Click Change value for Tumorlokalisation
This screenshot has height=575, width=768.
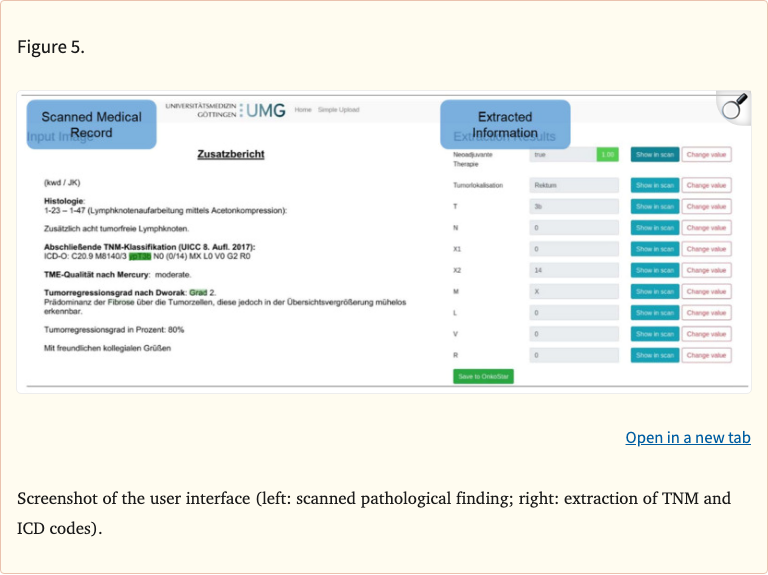tap(706, 185)
